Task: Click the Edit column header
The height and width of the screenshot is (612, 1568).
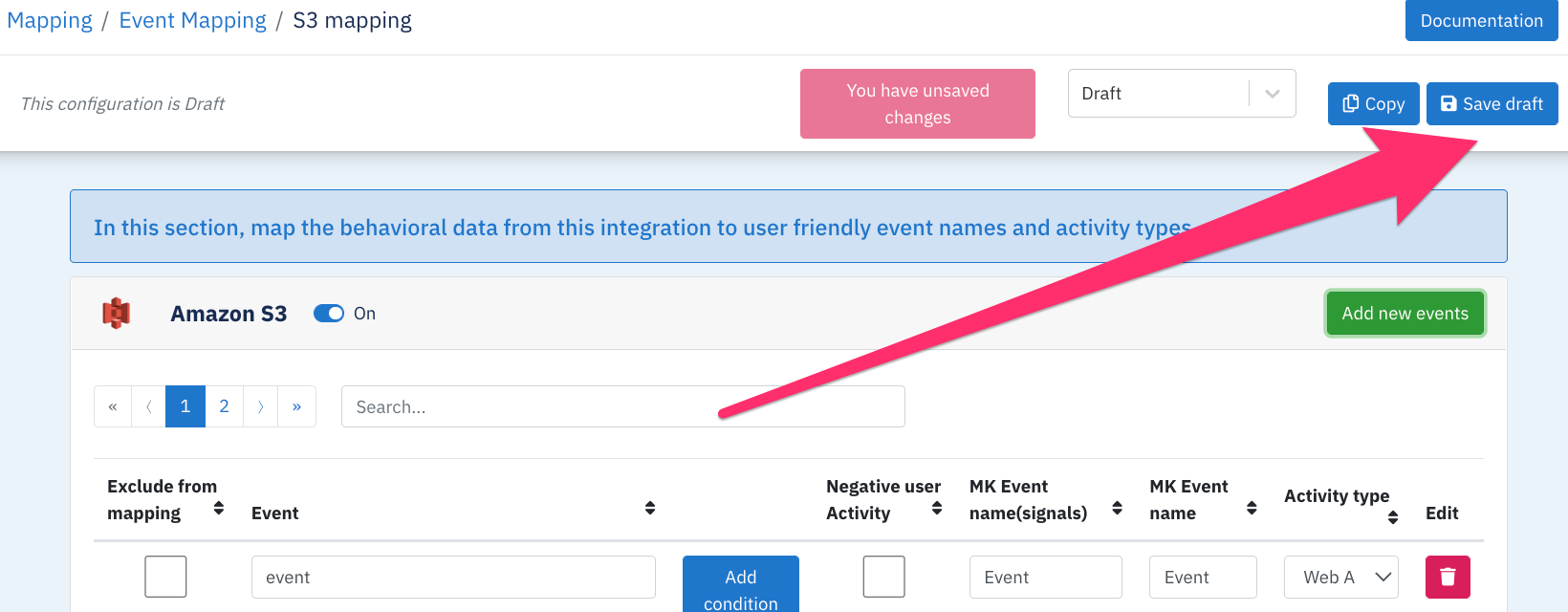Action: tap(1442, 513)
